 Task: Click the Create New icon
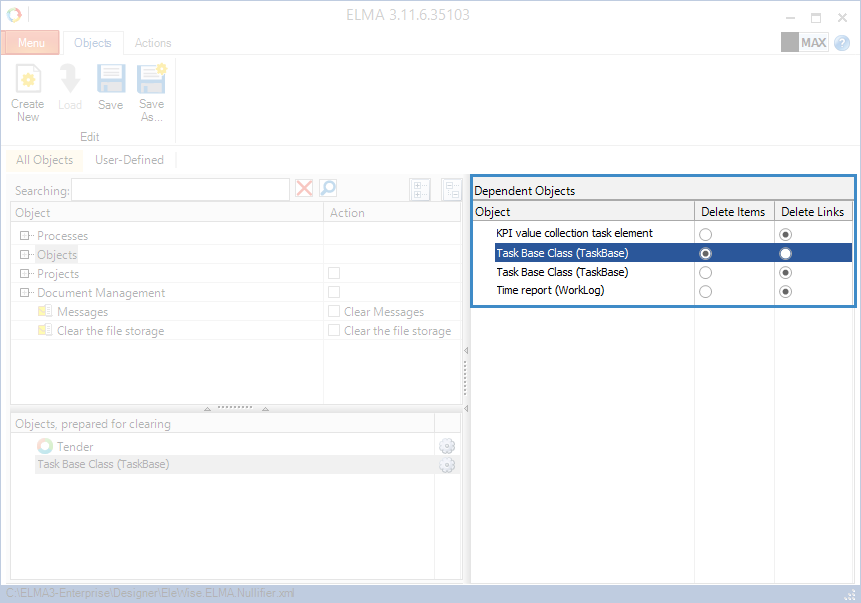point(28,80)
